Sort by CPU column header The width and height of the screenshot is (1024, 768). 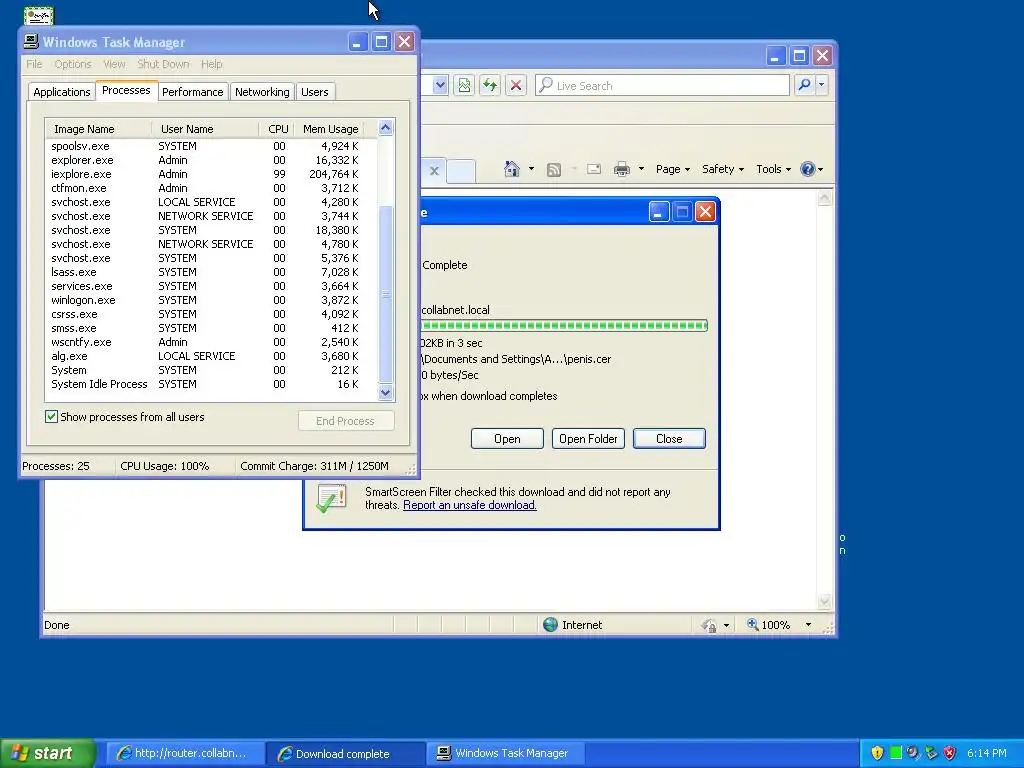pyautogui.click(x=278, y=129)
